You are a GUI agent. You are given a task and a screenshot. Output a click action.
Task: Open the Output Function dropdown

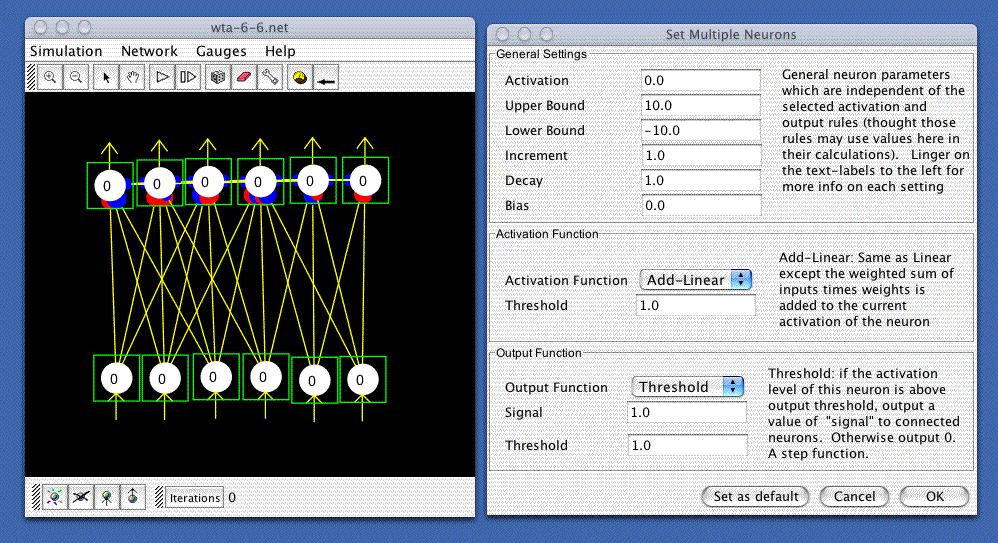point(688,387)
